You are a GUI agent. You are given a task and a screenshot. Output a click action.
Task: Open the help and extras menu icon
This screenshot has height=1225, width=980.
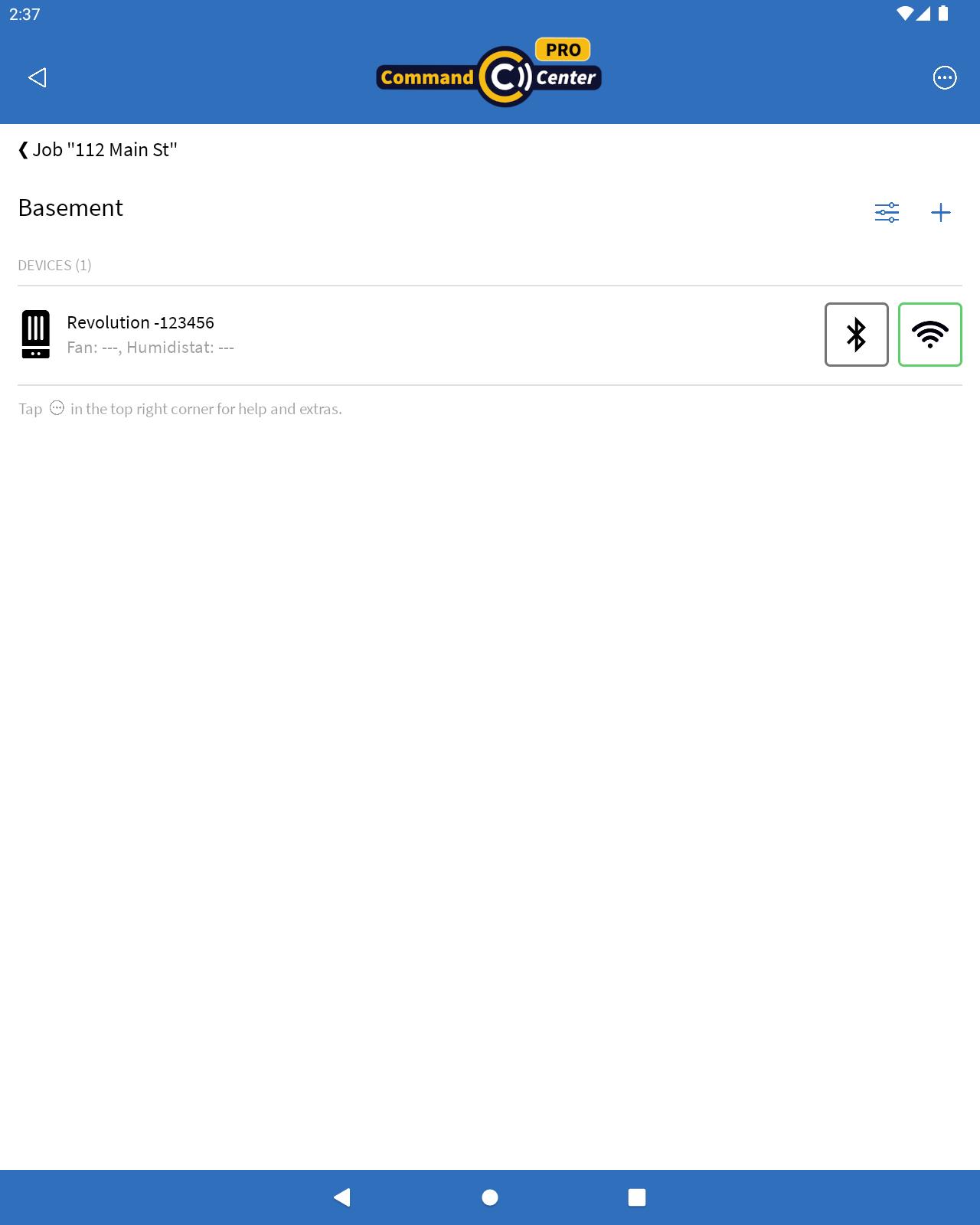[x=945, y=77]
